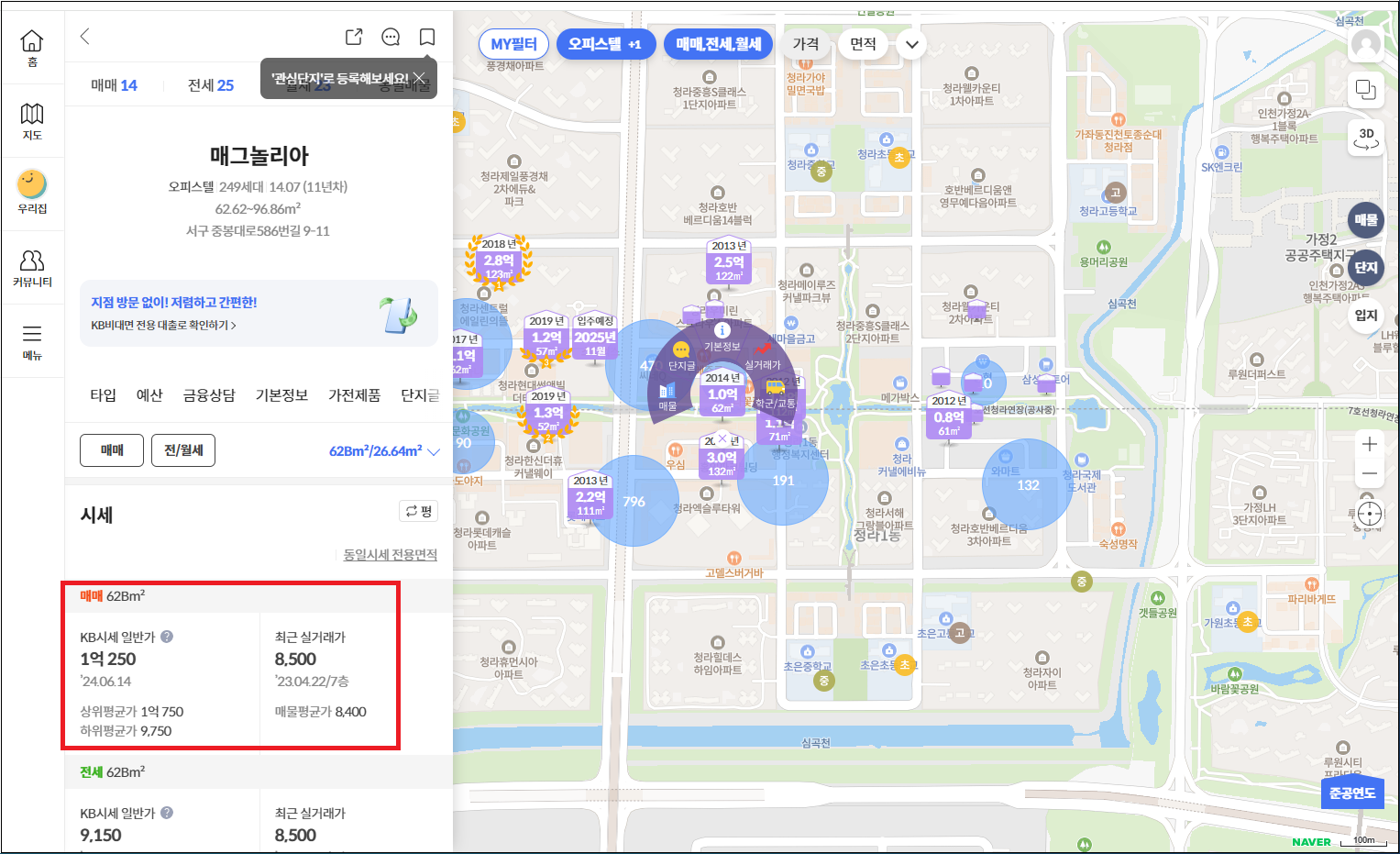Open the MY필터 filter

click(x=513, y=44)
